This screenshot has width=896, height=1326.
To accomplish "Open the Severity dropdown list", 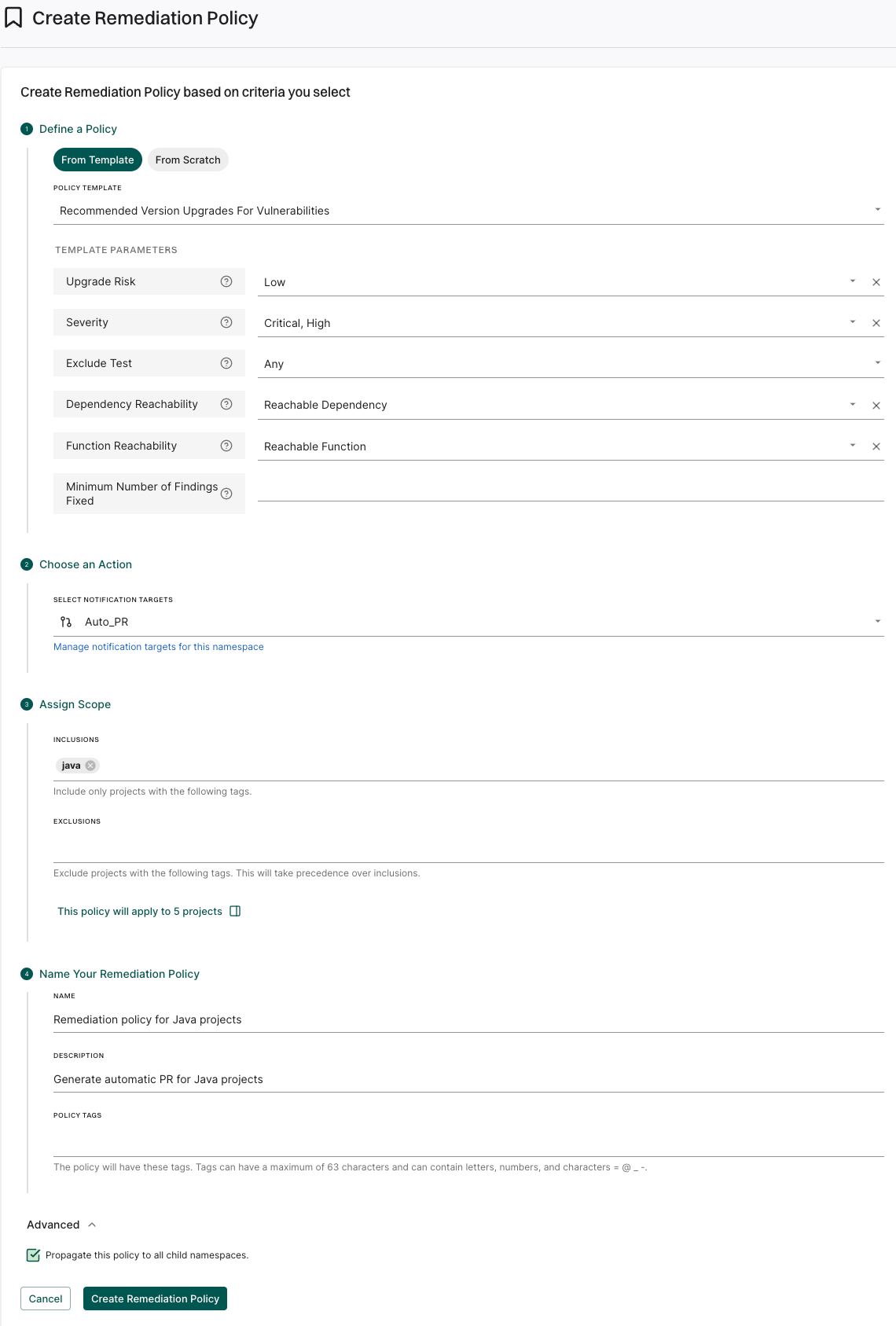I will [x=852, y=322].
